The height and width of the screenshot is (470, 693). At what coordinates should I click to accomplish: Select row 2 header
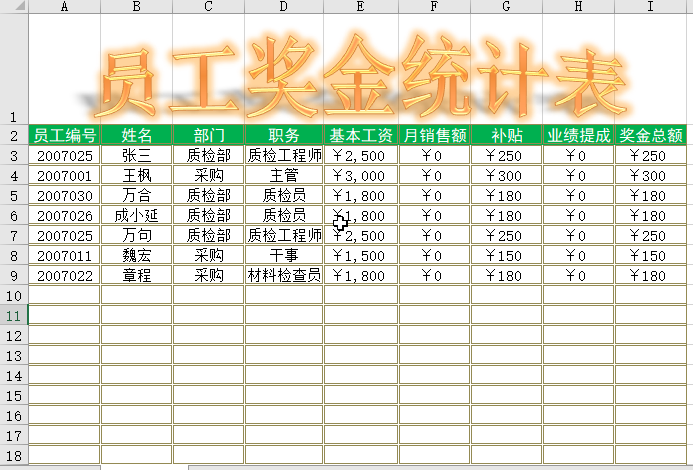click(x=14, y=135)
